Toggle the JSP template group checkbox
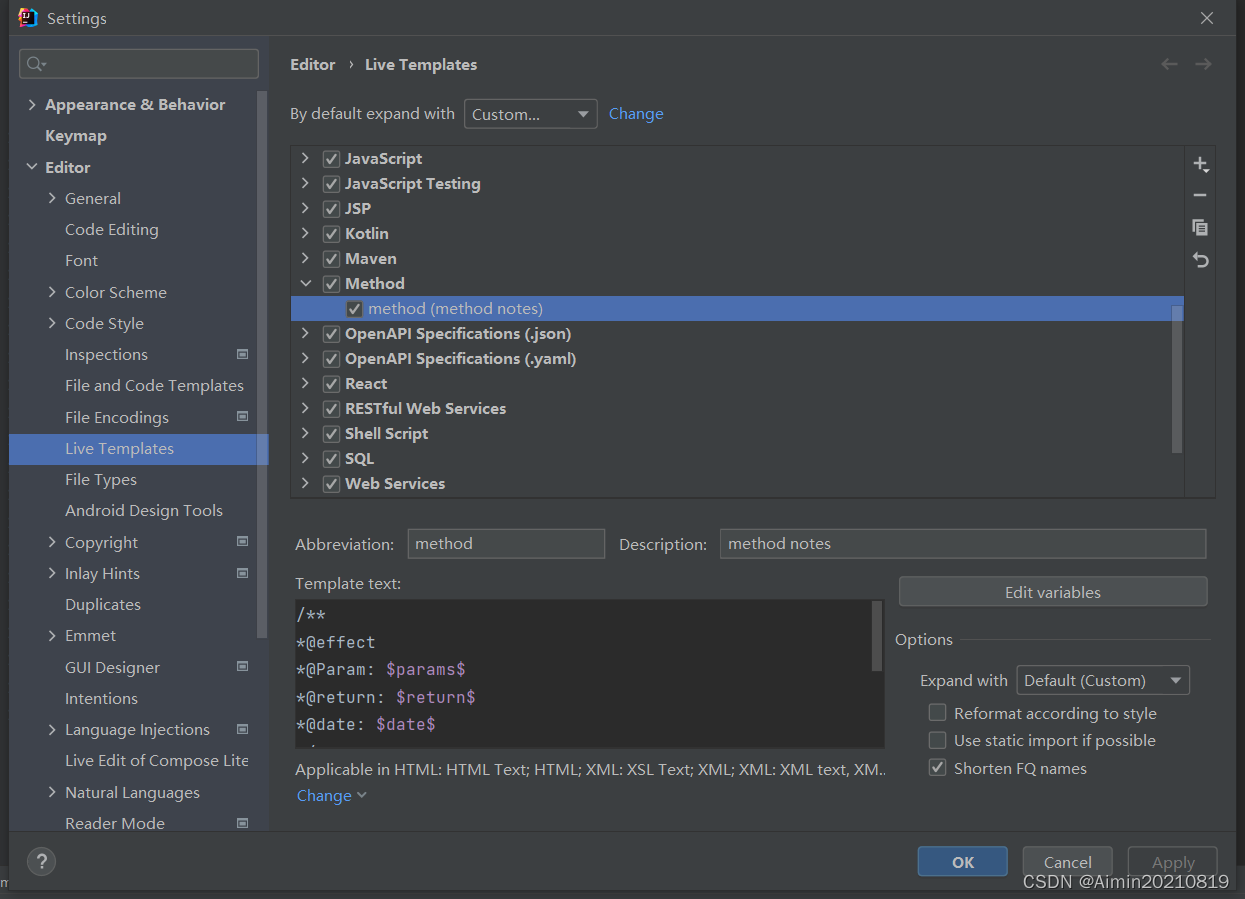The width and height of the screenshot is (1245, 899). [331, 209]
